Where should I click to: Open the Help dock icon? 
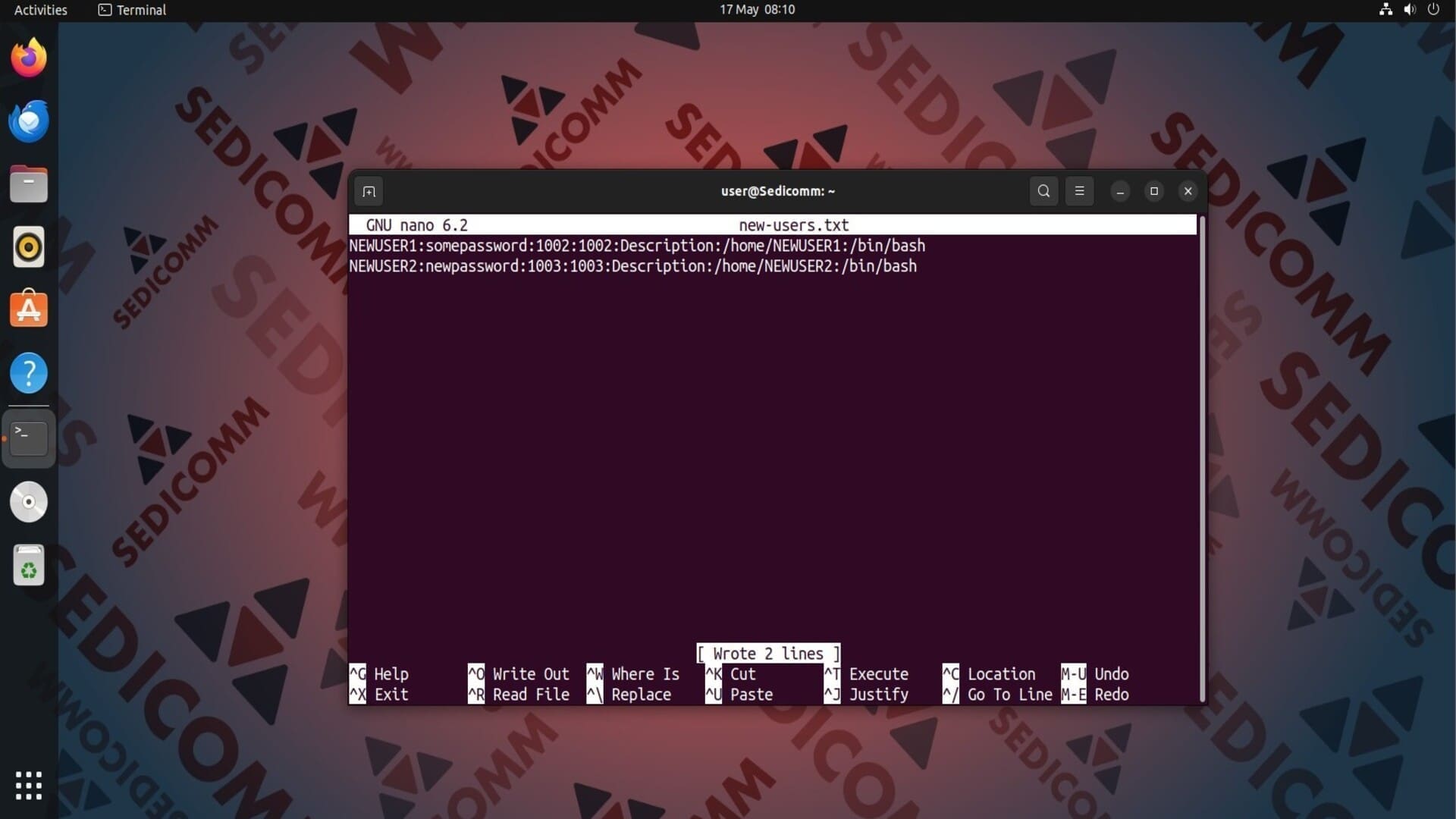(29, 373)
